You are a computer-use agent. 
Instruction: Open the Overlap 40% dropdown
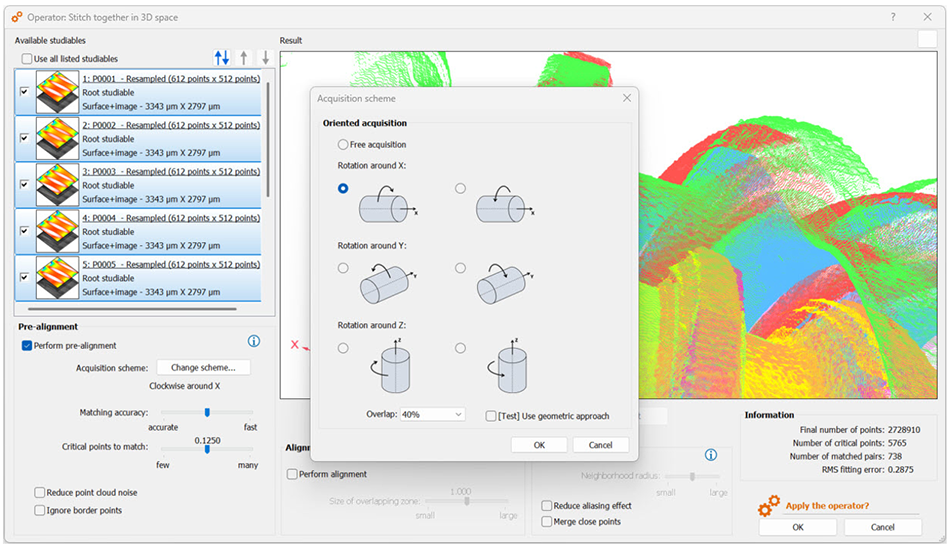tap(432, 414)
